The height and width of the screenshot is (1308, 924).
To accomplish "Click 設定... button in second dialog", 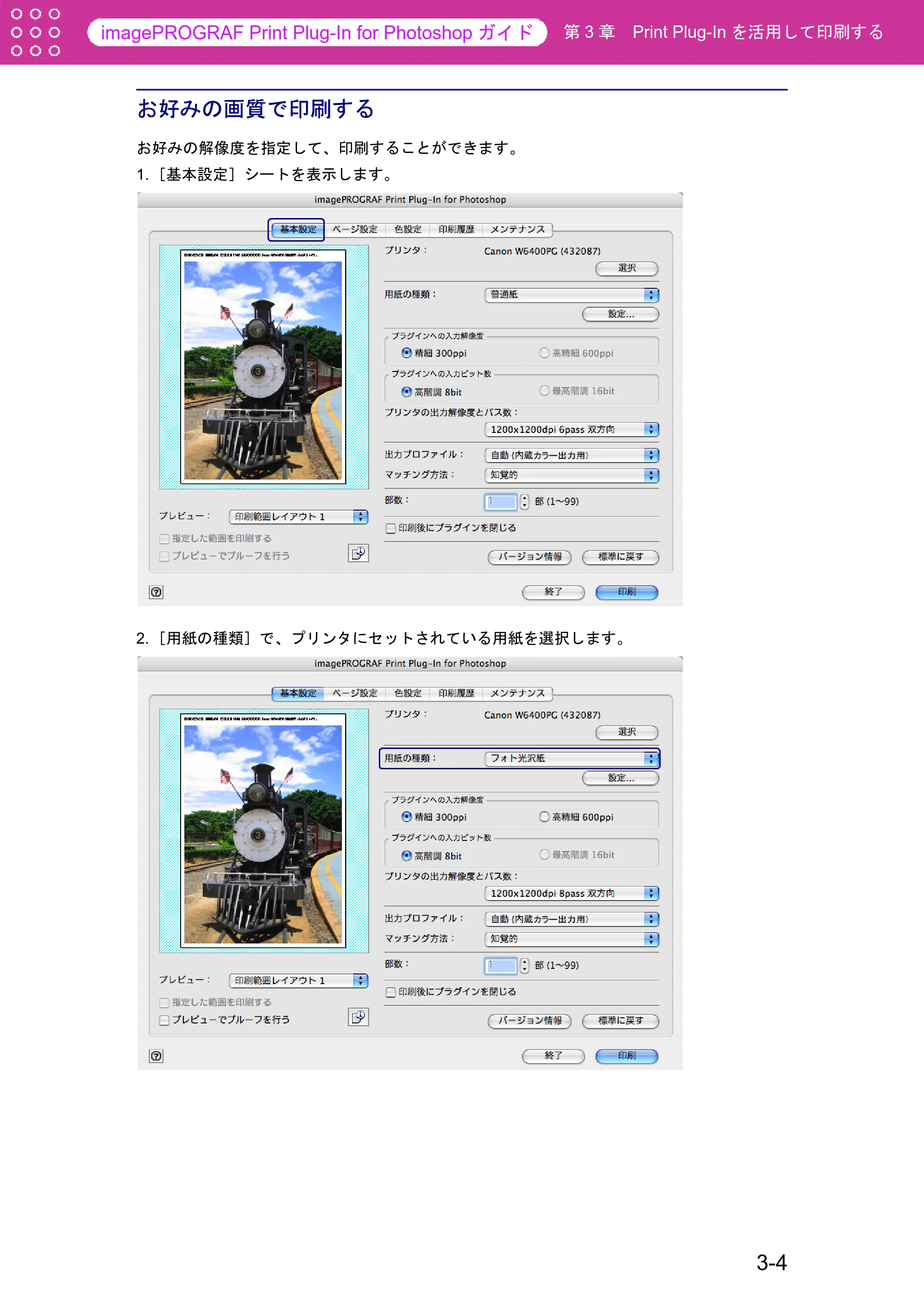I will 620,778.
